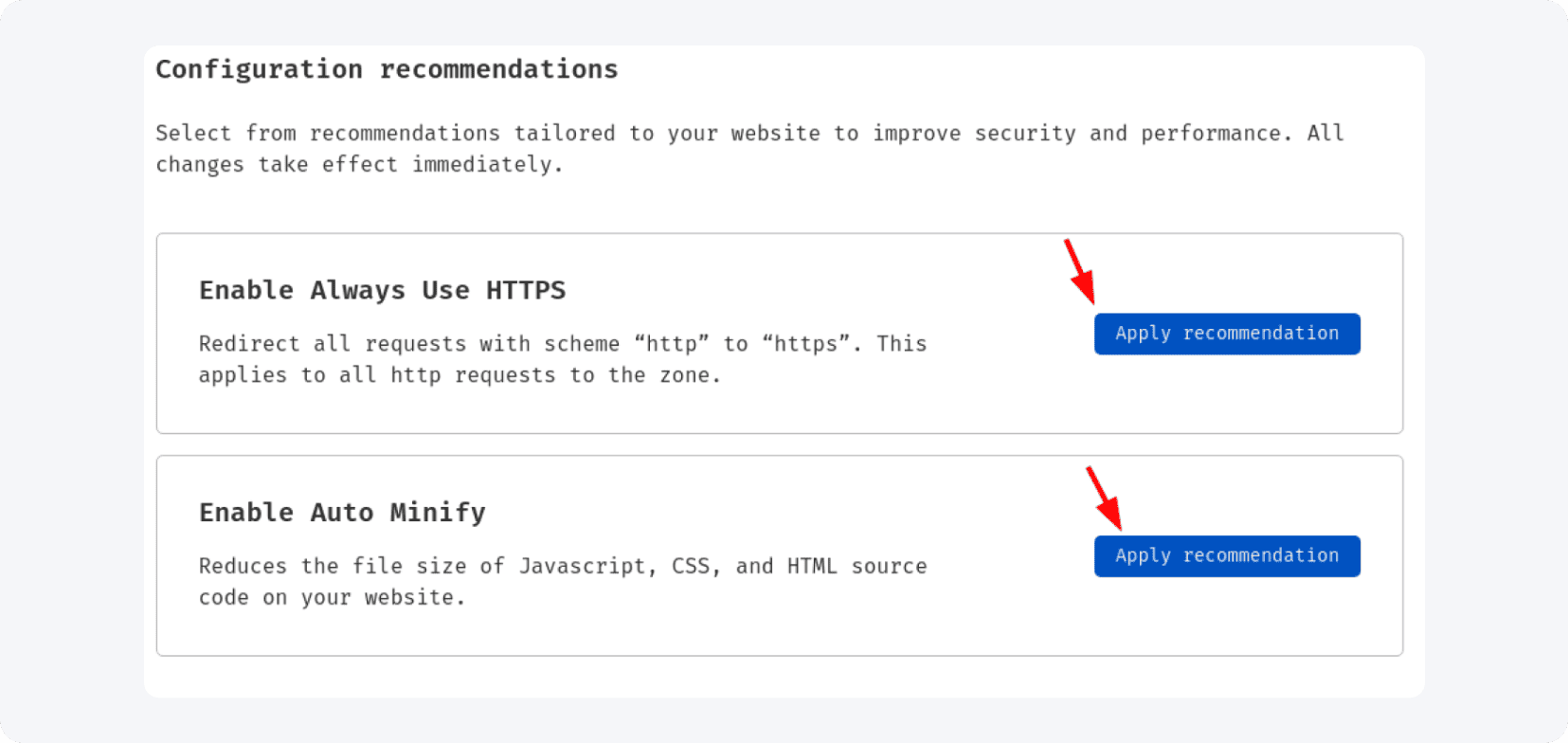Select the Enable Auto Minify heading
Viewport: 1568px width, 743px height.
341,513
